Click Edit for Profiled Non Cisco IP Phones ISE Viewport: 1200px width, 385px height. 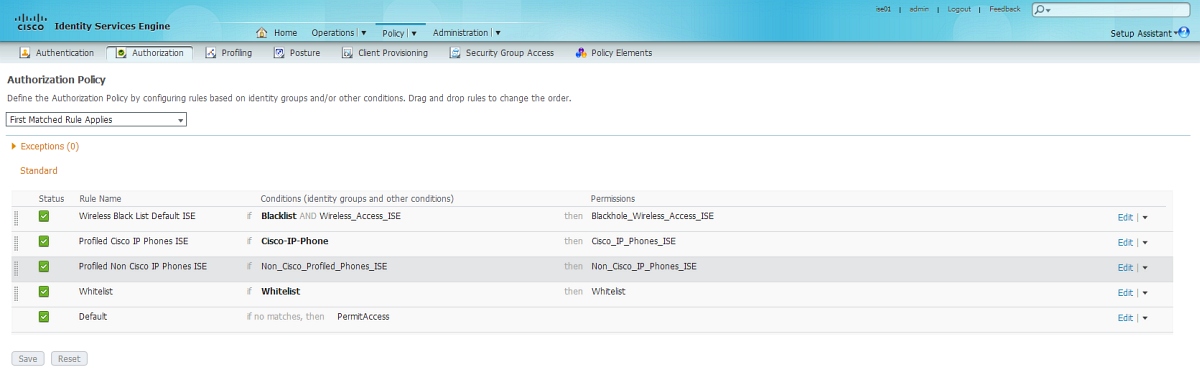[x=1125, y=267]
